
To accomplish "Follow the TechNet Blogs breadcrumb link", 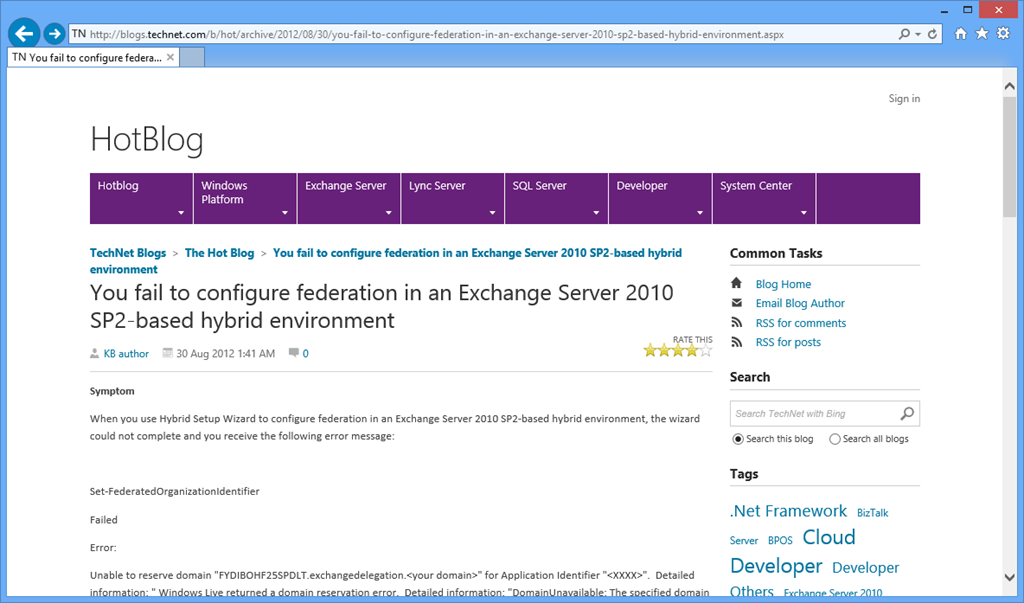I will tap(128, 253).
